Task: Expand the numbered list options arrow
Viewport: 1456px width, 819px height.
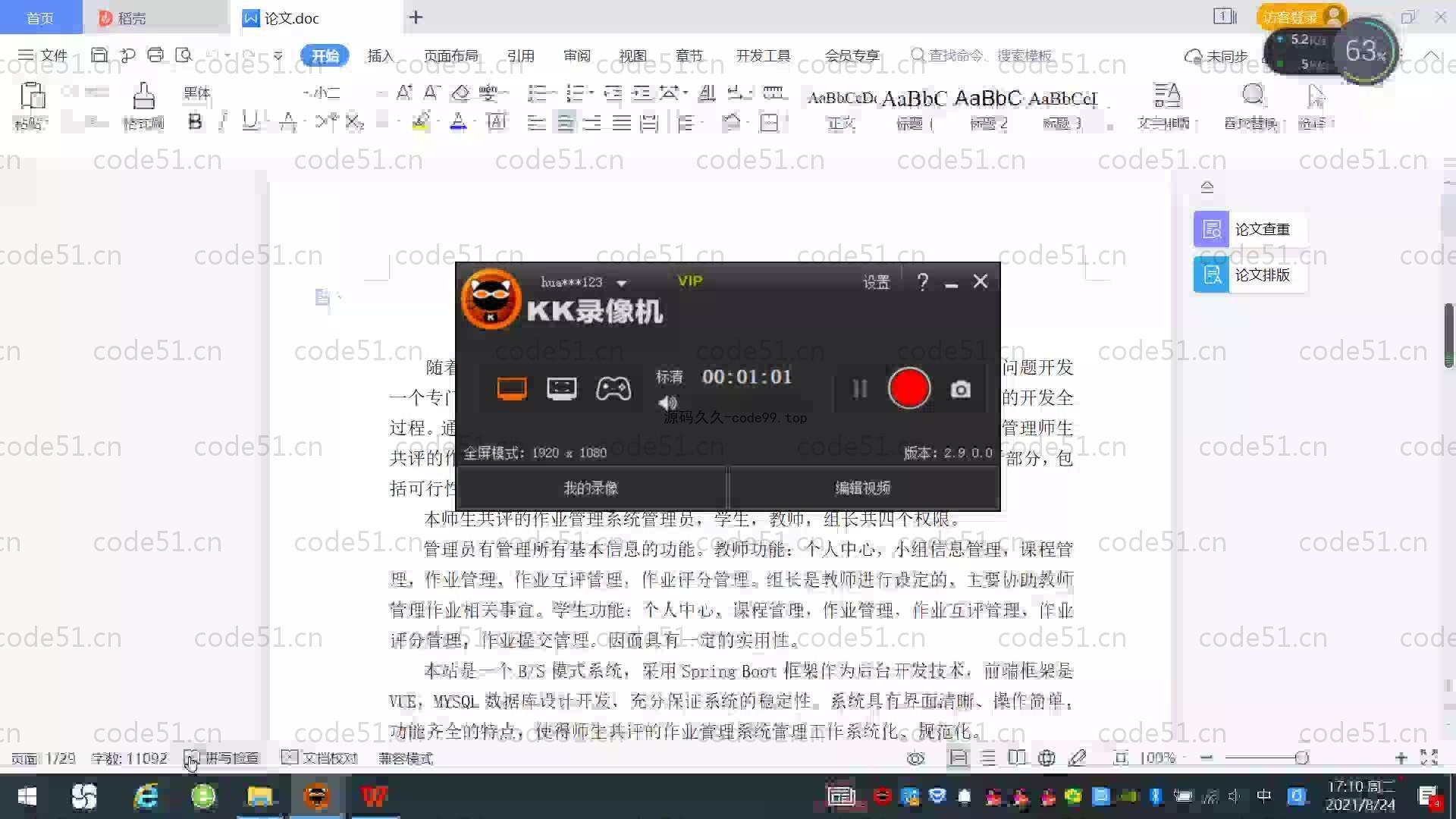Action: tap(591, 93)
